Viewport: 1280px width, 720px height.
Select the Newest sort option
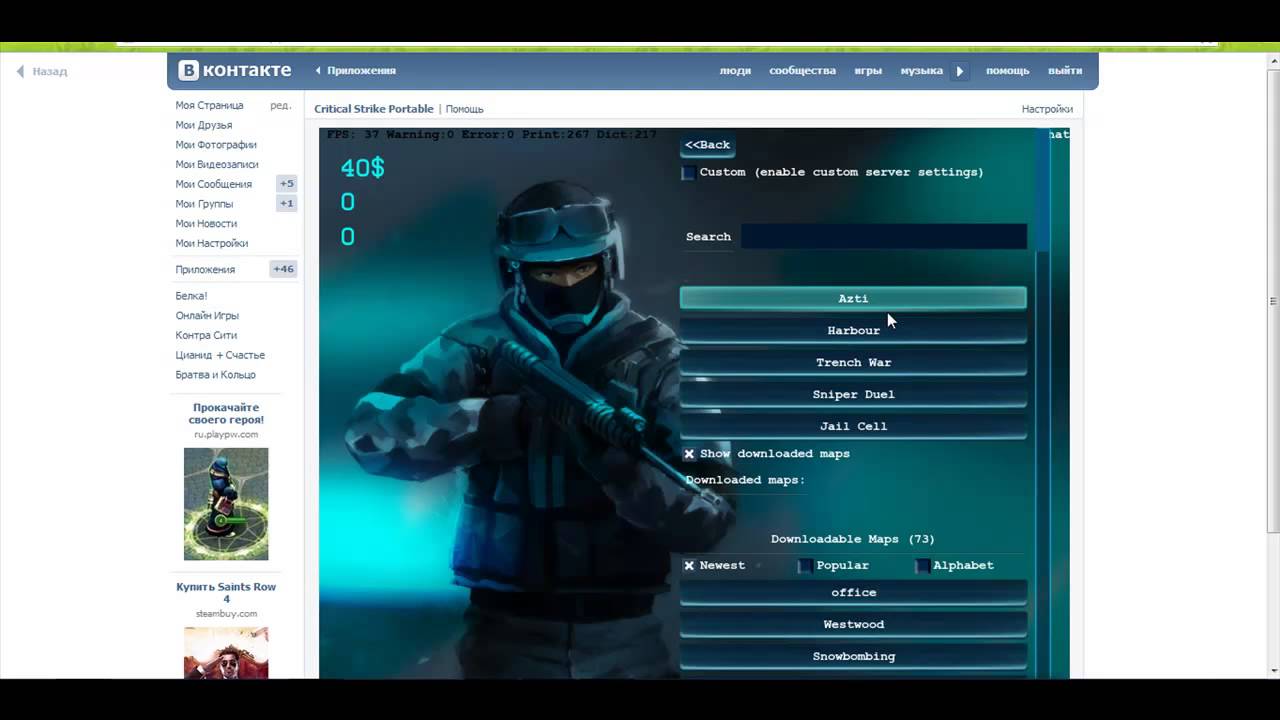coord(689,566)
